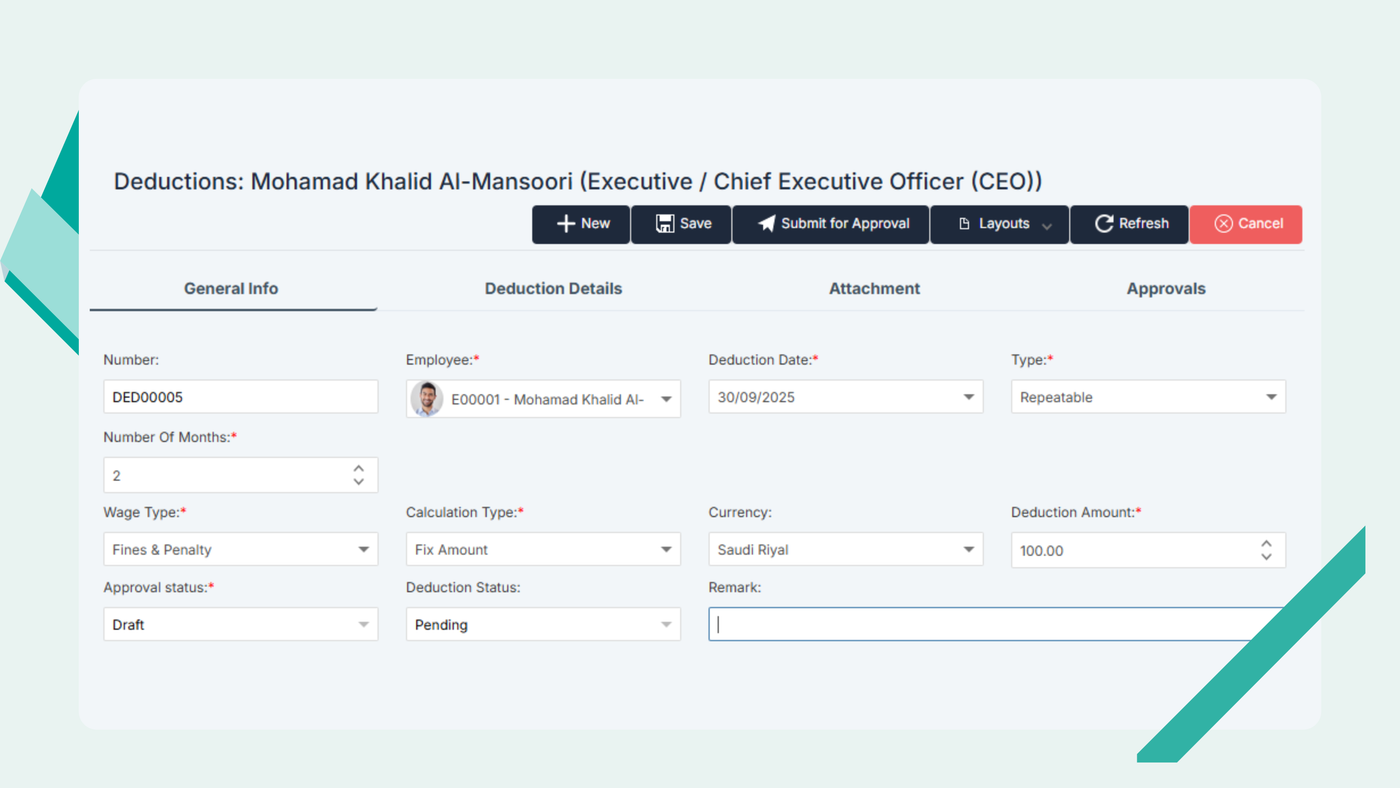The width and height of the screenshot is (1400, 788).
Task: Go to the Approvals tab
Action: [1166, 288]
